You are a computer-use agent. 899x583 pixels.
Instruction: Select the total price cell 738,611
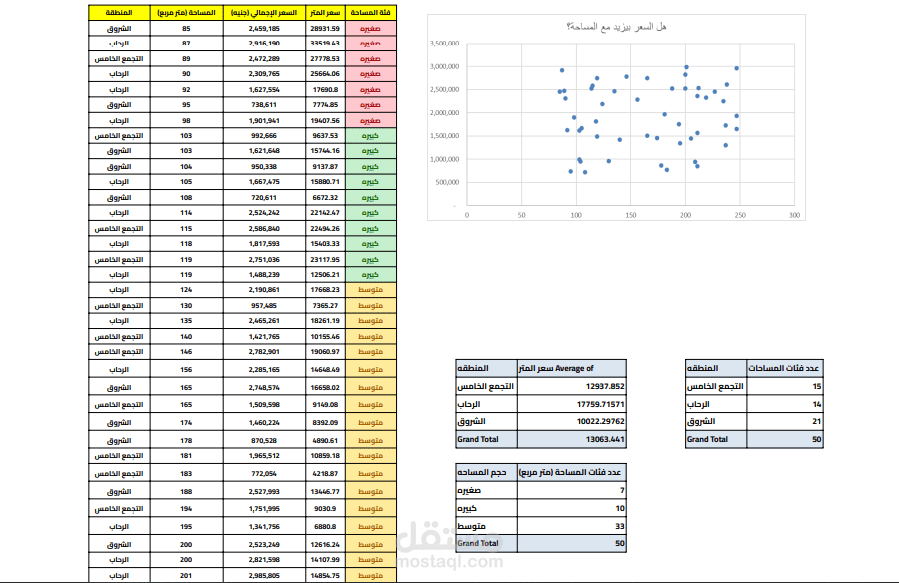pos(264,105)
